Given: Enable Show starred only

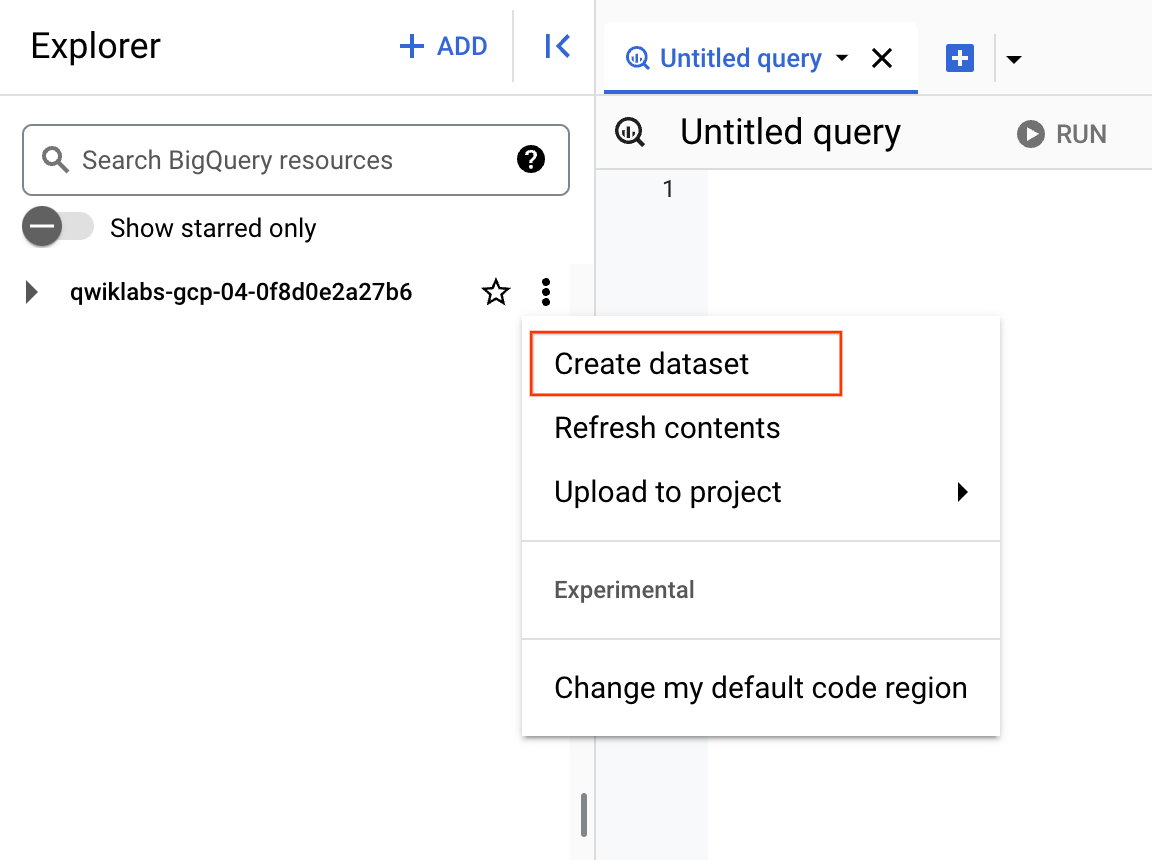Looking at the screenshot, I should pyautogui.click(x=57, y=227).
